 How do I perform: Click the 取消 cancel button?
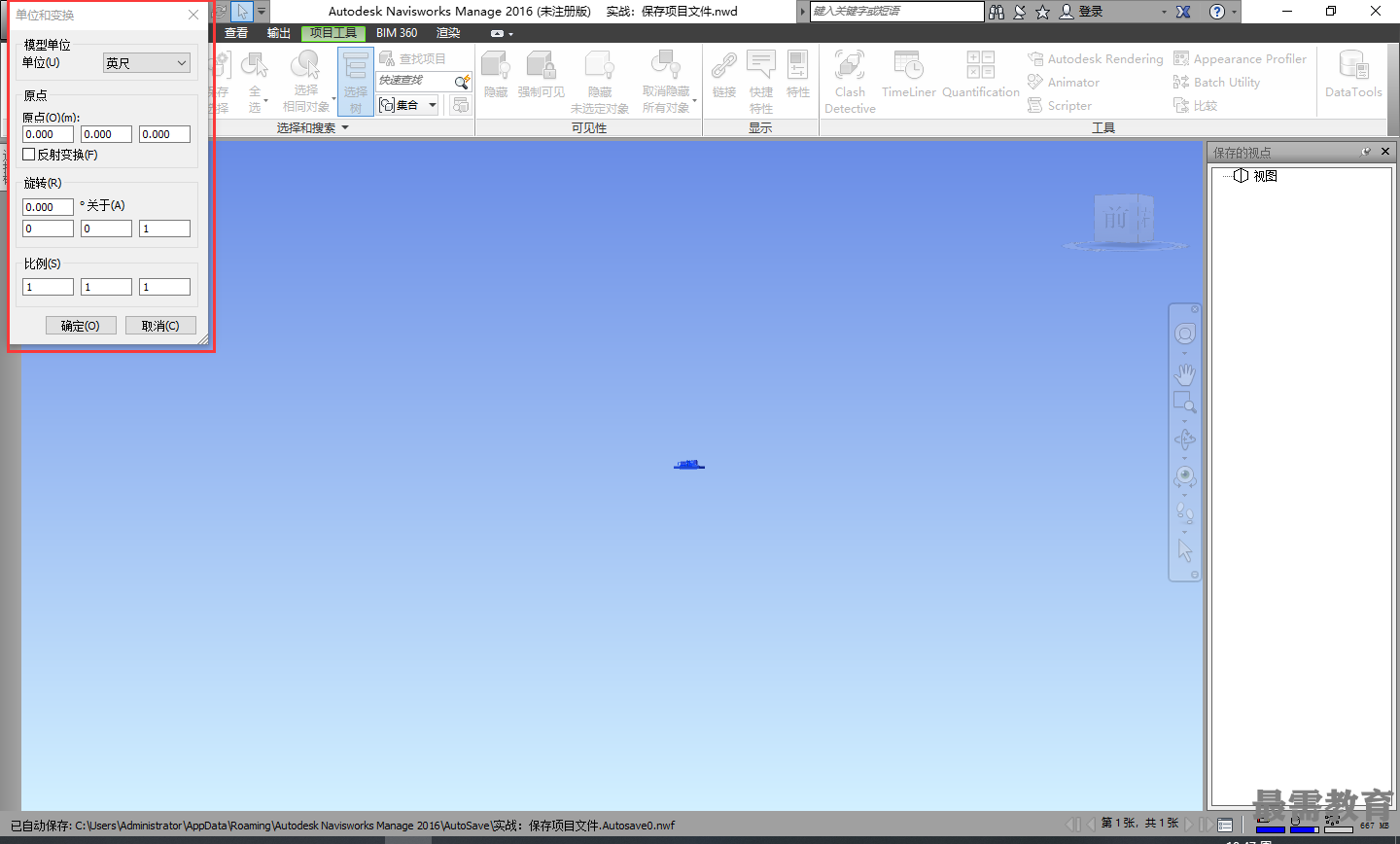pyautogui.click(x=160, y=326)
